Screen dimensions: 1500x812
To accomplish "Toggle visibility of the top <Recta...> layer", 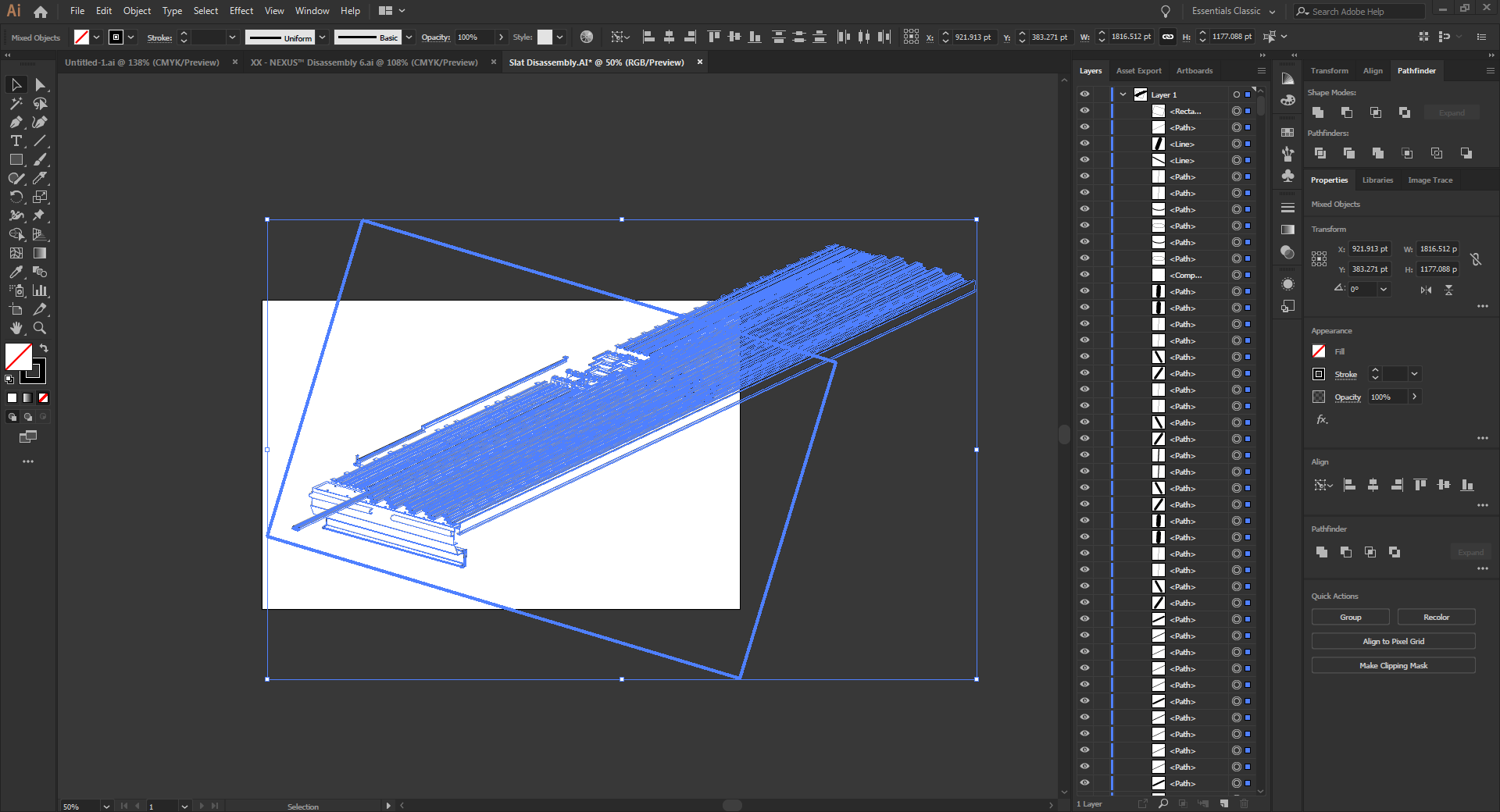I will (1085, 111).
